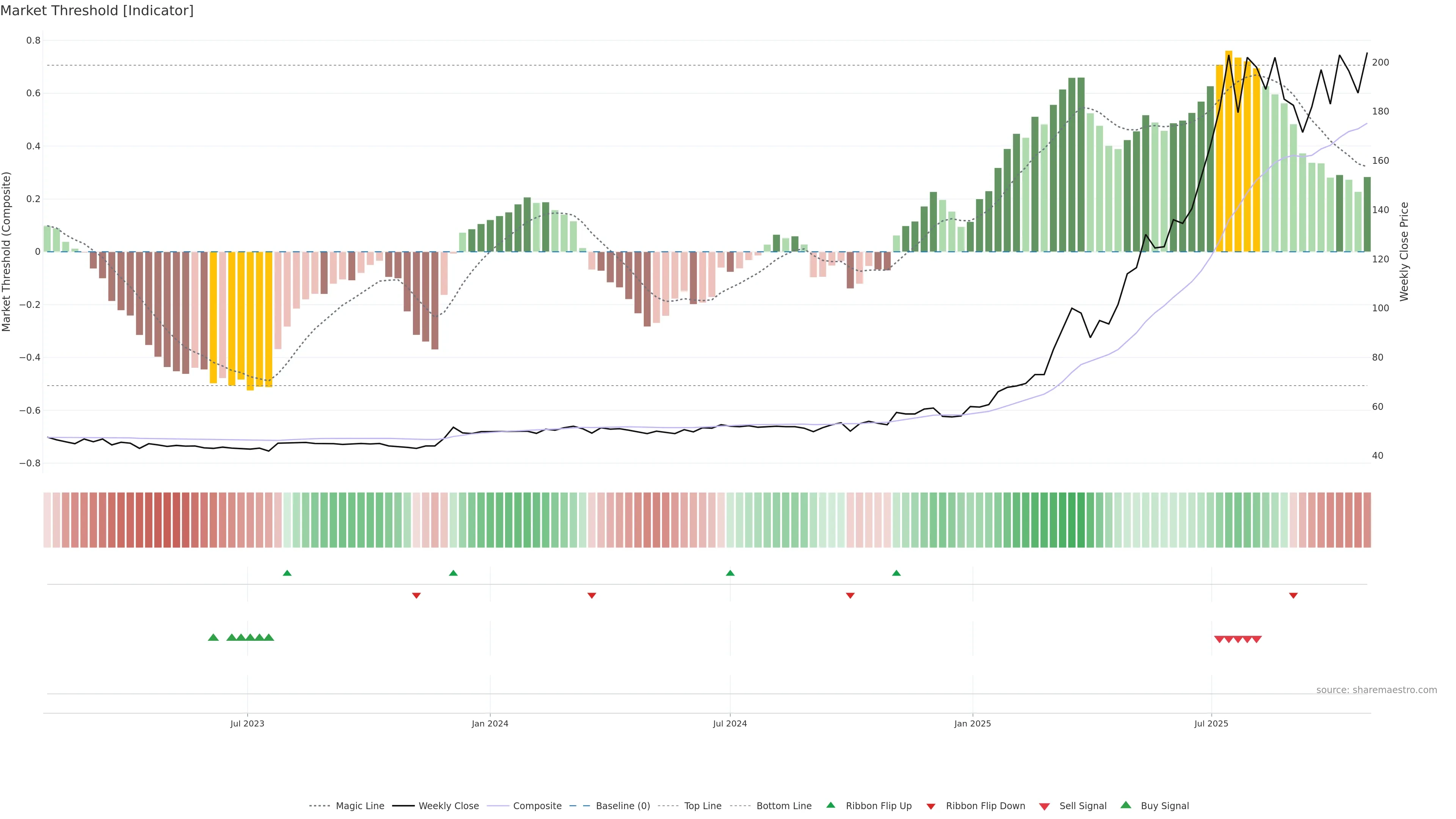Click the Buy Signal legend icon
Screen dimensions: 1456x819
[1126, 805]
